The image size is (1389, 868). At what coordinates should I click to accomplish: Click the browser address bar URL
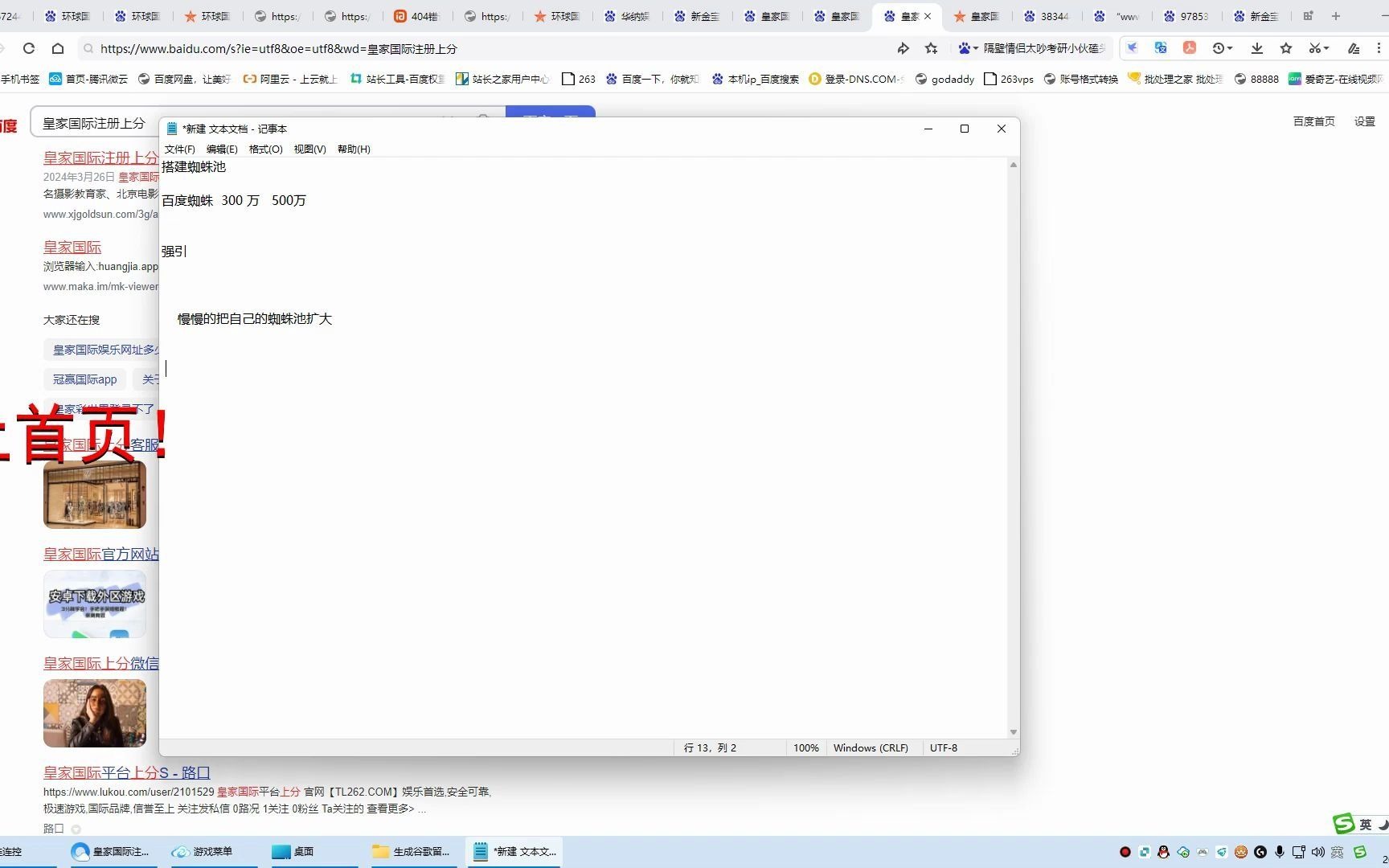tap(278, 49)
